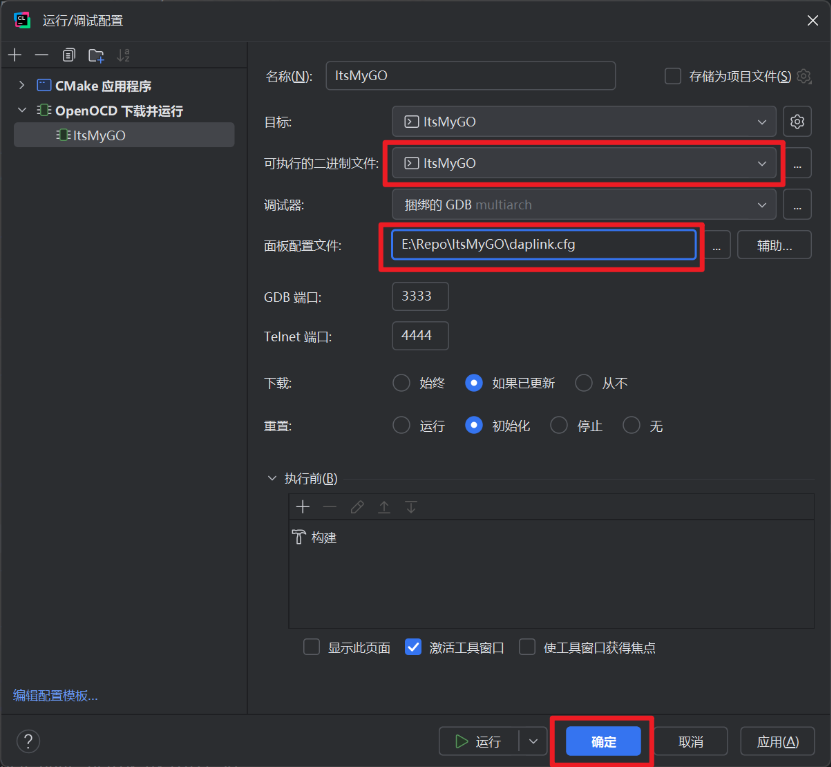Viewport: 831px width, 767px height.
Task: Open the help question mark
Action: point(28,741)
